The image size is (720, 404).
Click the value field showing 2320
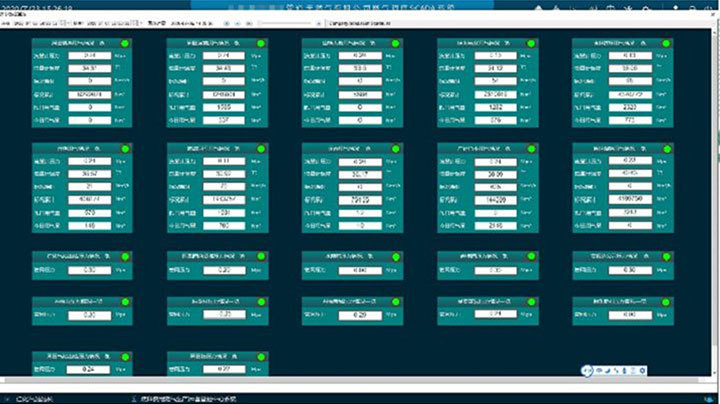click(x=630, y=107)
